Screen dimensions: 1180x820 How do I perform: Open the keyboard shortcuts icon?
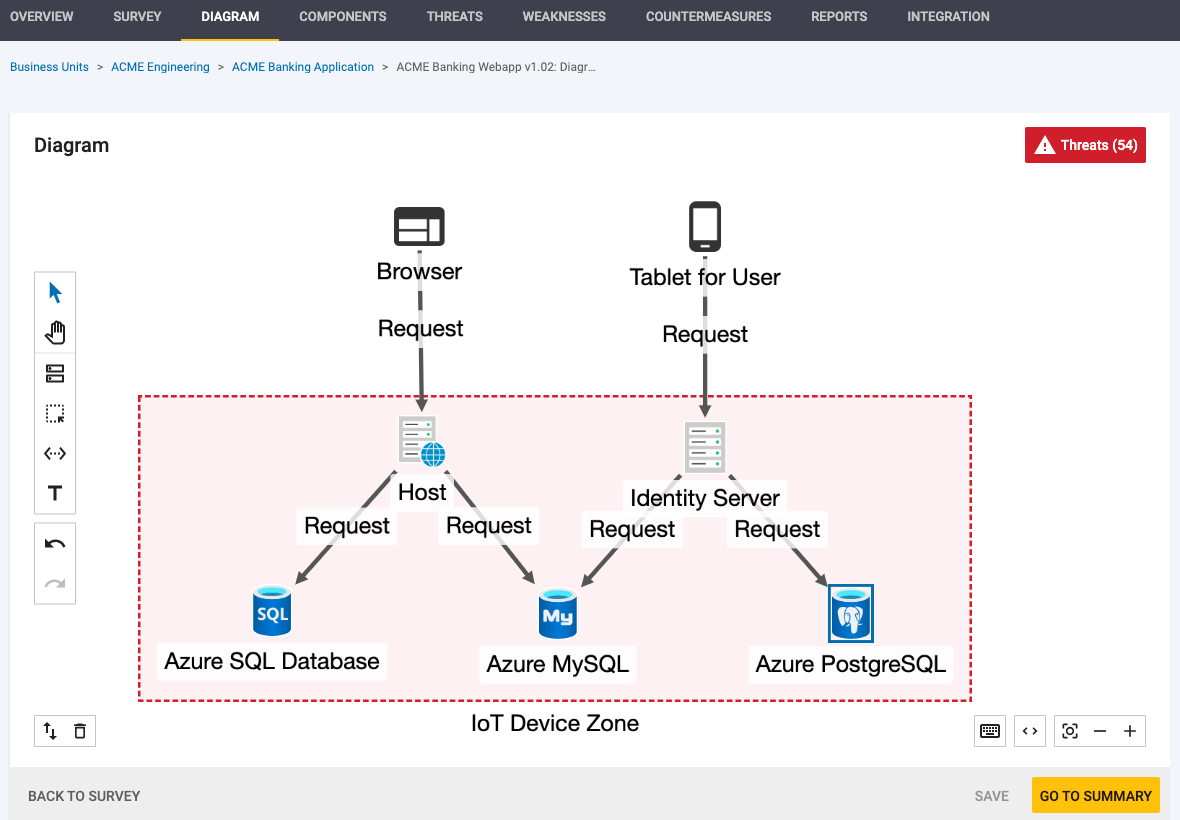[990, 731]
